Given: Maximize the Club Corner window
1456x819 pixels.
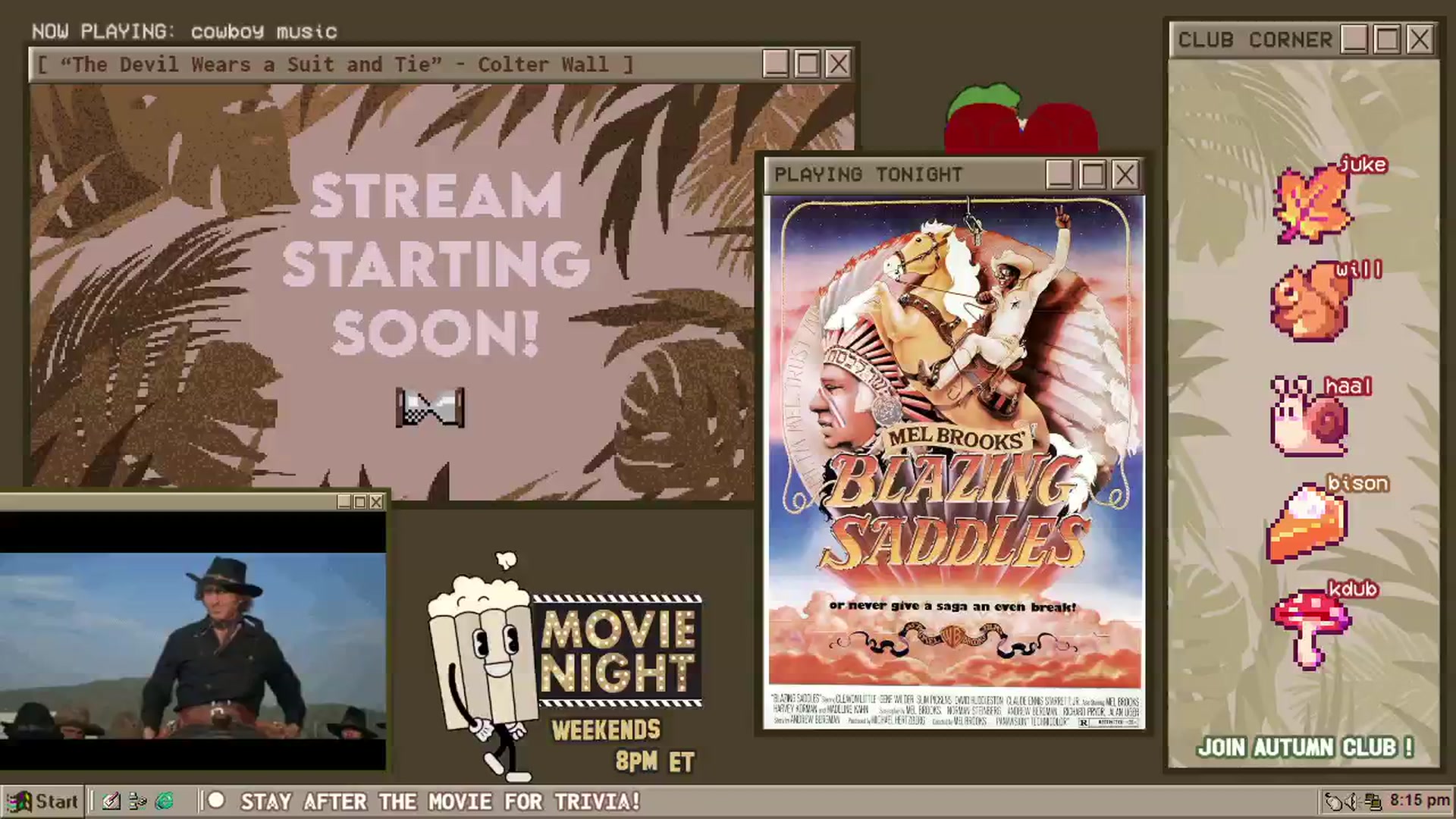Looking at the screenshot, I should pos(1387,39).
